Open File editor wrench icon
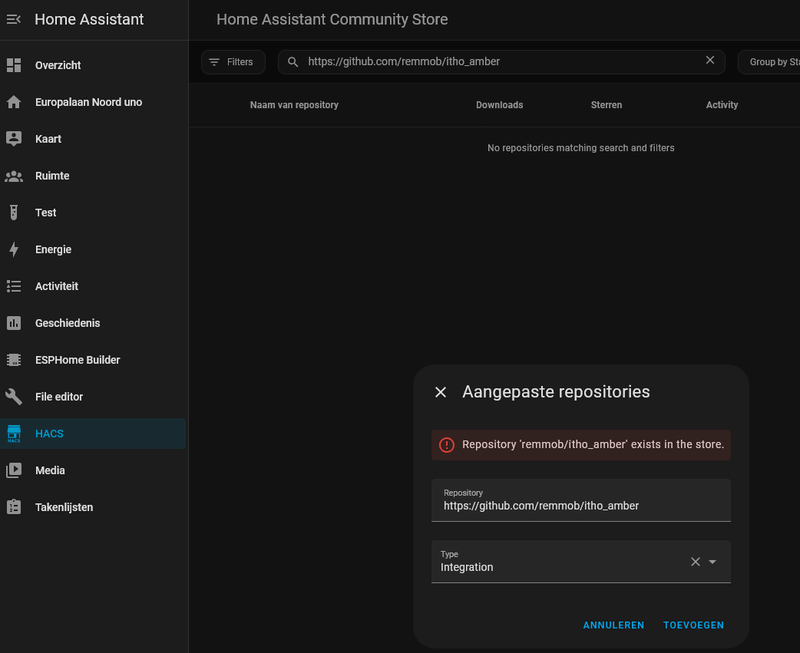This screenshot has width=800, height=653. [x=14, y=397]
